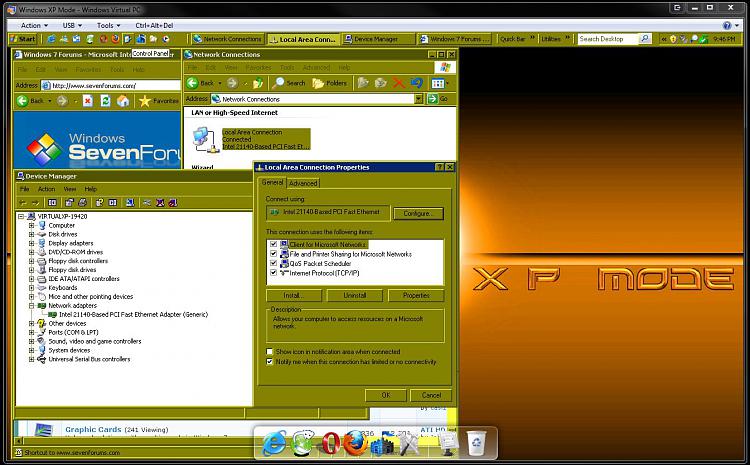Expand the Computer node in Device Manager
Screen dimensions: 750x465
tap(32, 225)
